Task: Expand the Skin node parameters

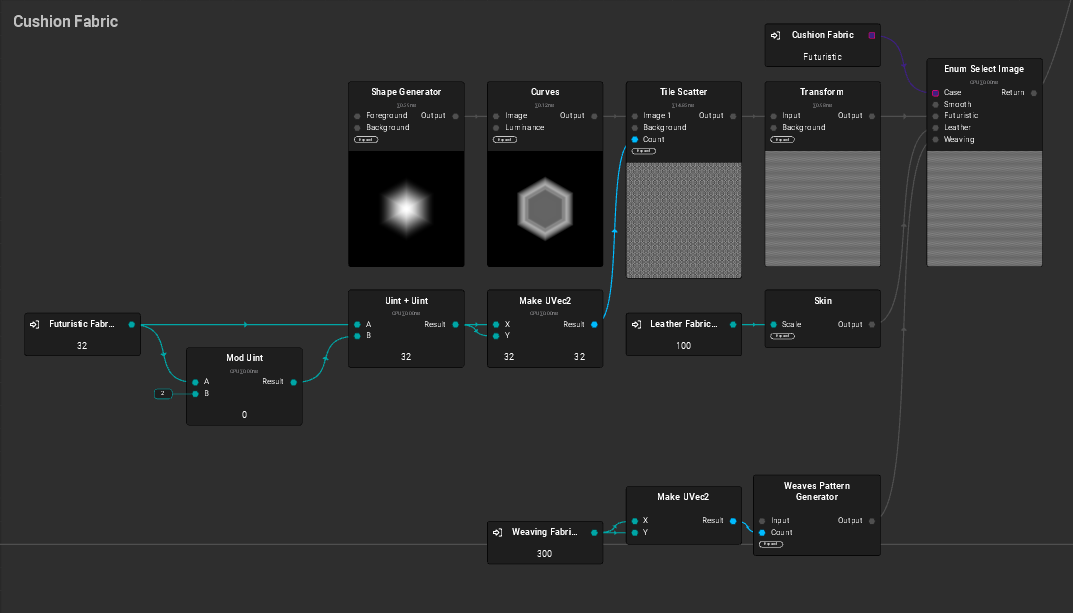Action: [783, 336]
